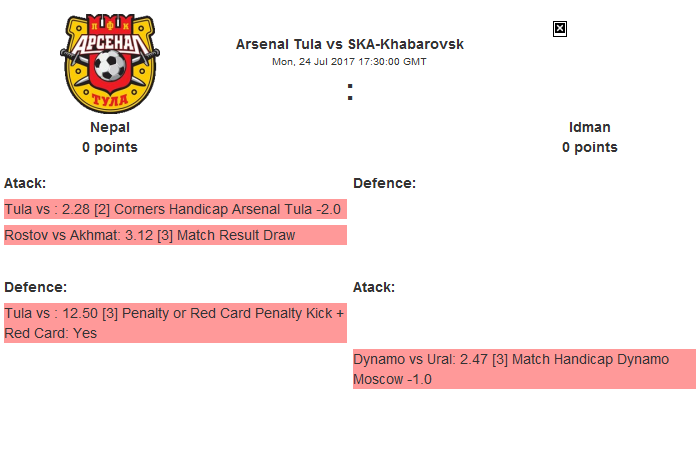Click the 0 points label under Nepal
Image resolution: width=700 pixels, height=460 pixels.
[110, 147]
